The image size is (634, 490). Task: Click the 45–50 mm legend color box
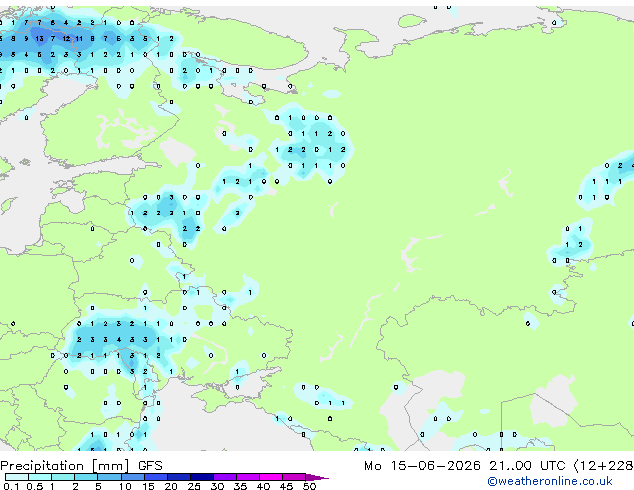(x=294, y=477)
